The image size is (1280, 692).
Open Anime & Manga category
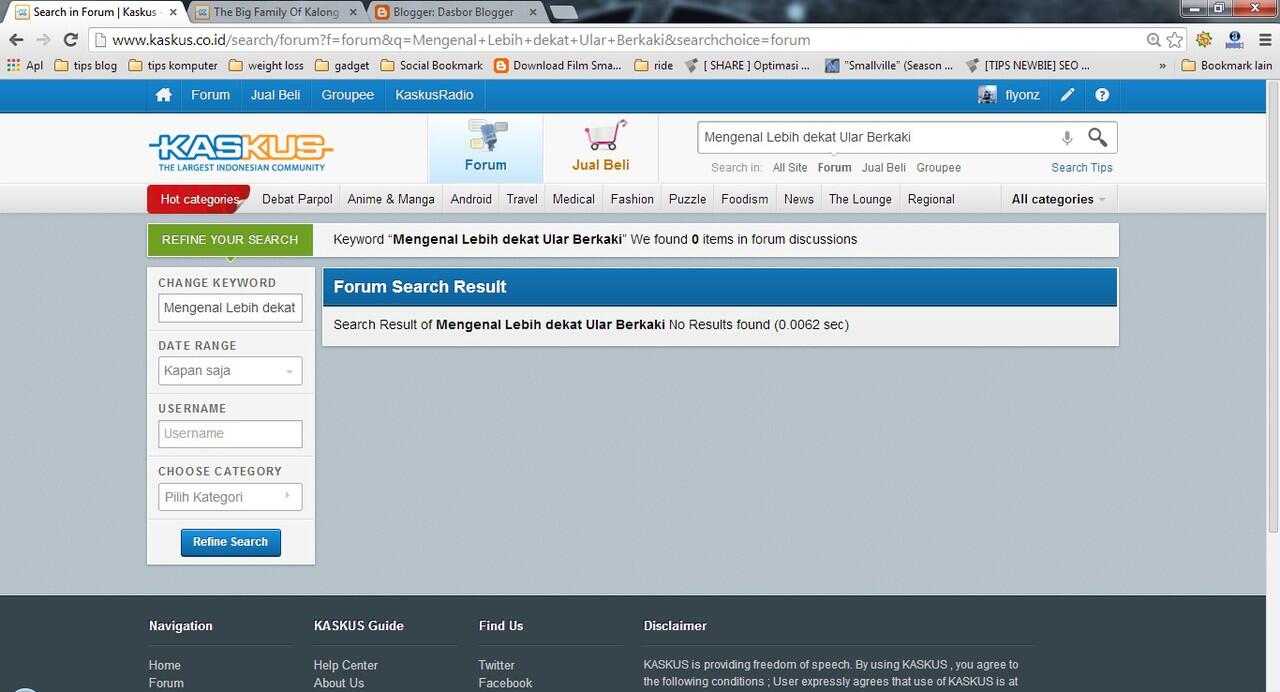pos(391,199)
